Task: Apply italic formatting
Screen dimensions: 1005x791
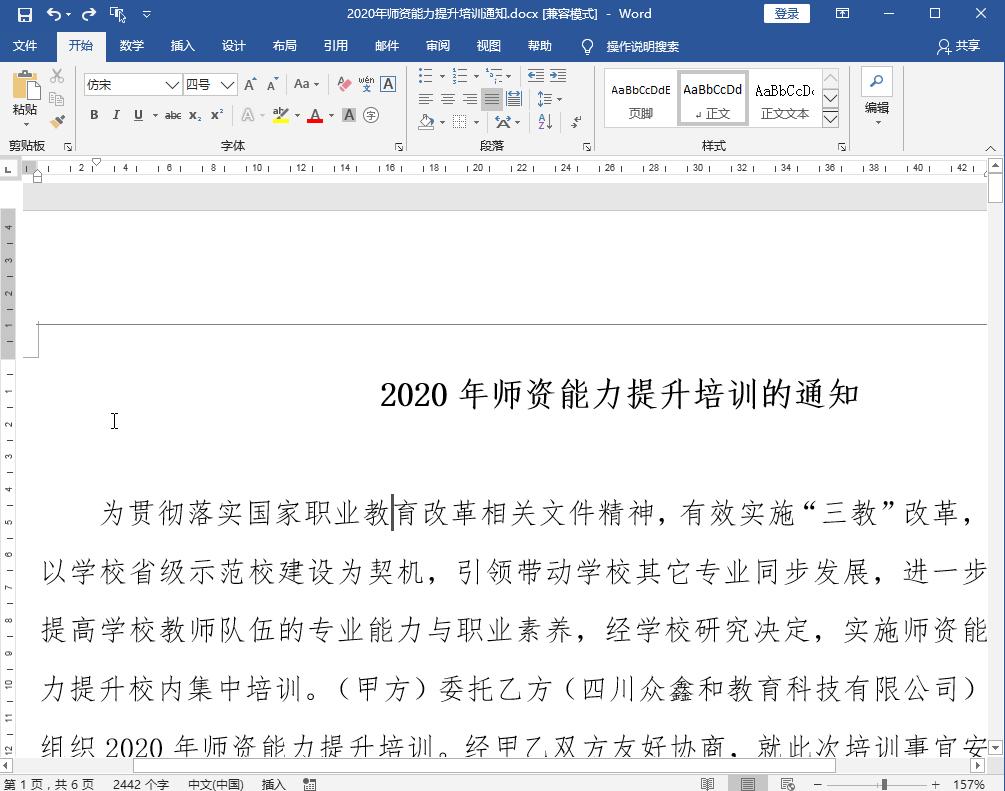Action: [116, 115]
